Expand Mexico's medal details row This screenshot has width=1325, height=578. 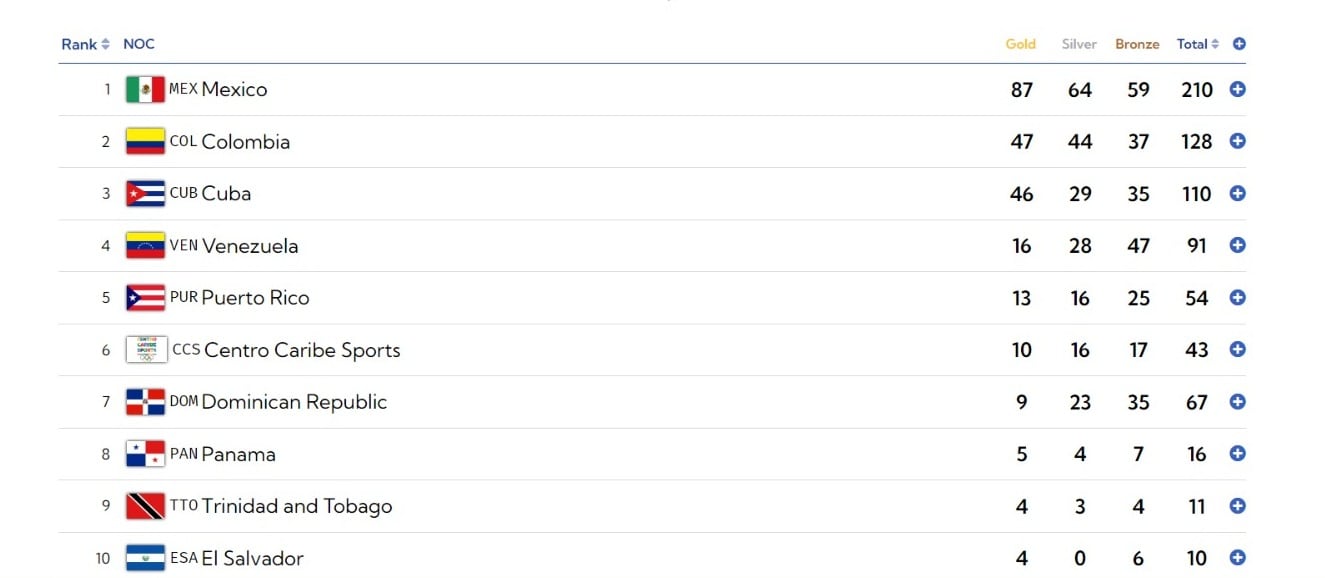(1237, 90)
